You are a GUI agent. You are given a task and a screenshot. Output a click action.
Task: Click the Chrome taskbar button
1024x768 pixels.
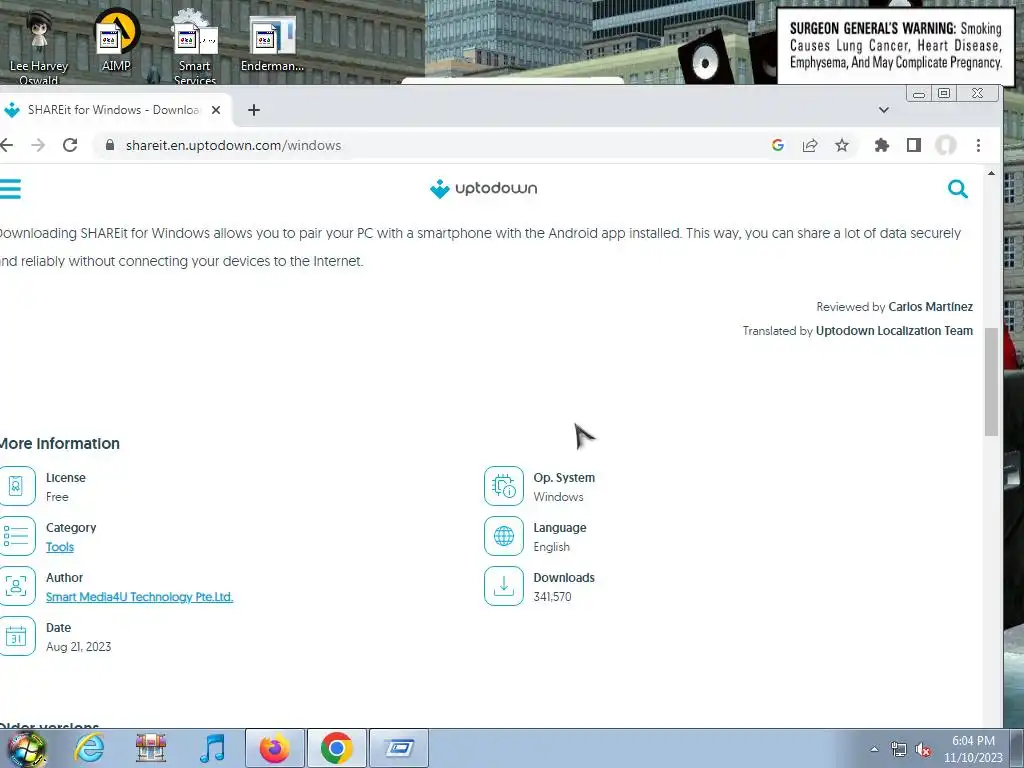(x=336, y=748)
